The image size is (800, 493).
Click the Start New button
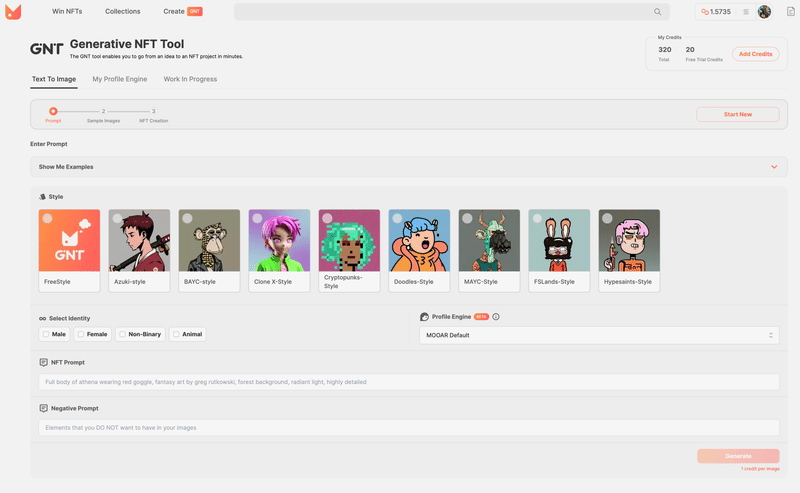pyautogui.click(x=738, y=114)
